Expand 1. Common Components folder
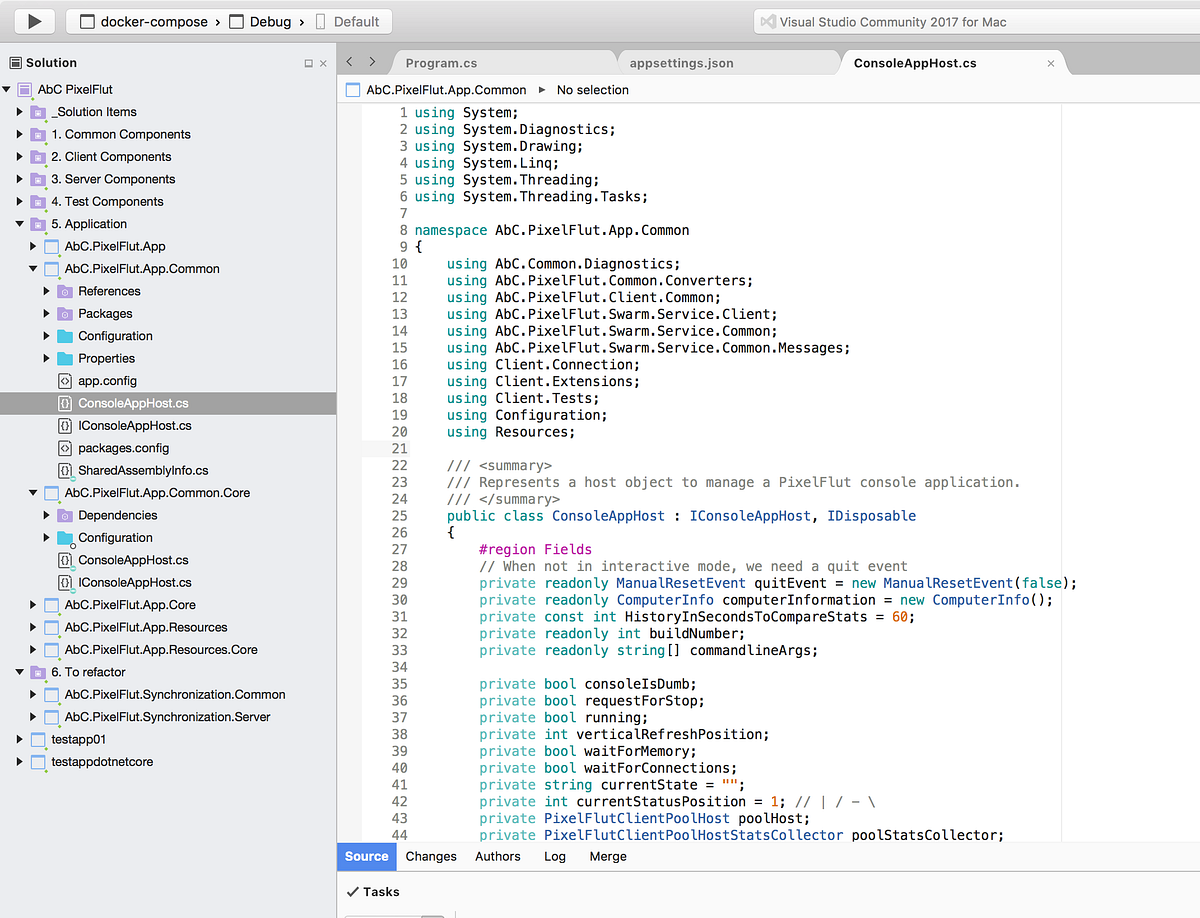1200x918 pixels. point(19,134)
